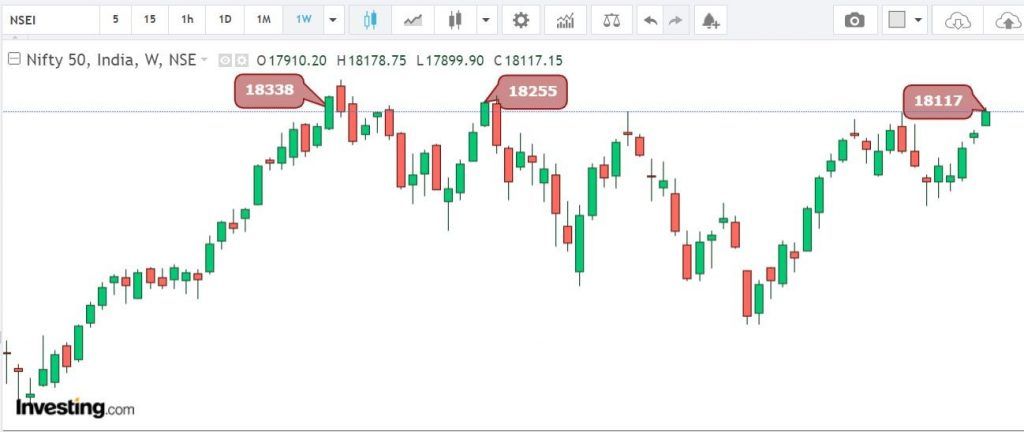Viewport: 1024px width, 432px height.
Task: Open series format gear icon in legend
Action: click(x=242, y=61)
